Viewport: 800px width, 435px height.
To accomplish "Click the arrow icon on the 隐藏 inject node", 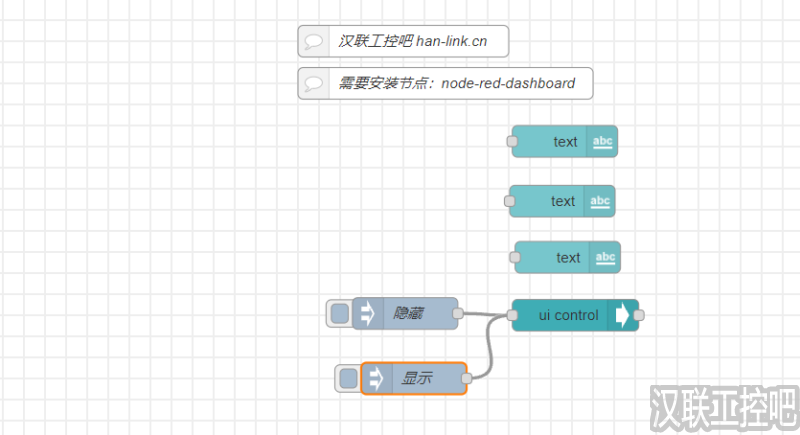I will point(366,314).
